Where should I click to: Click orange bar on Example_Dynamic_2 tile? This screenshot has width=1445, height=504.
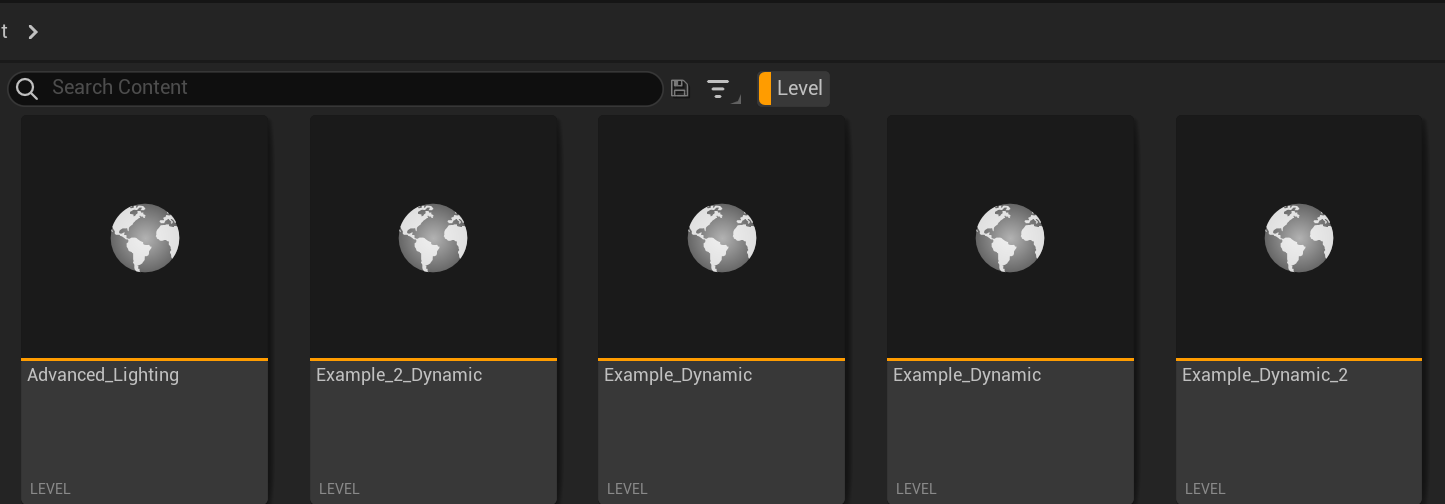click(x=1299, y=358)
